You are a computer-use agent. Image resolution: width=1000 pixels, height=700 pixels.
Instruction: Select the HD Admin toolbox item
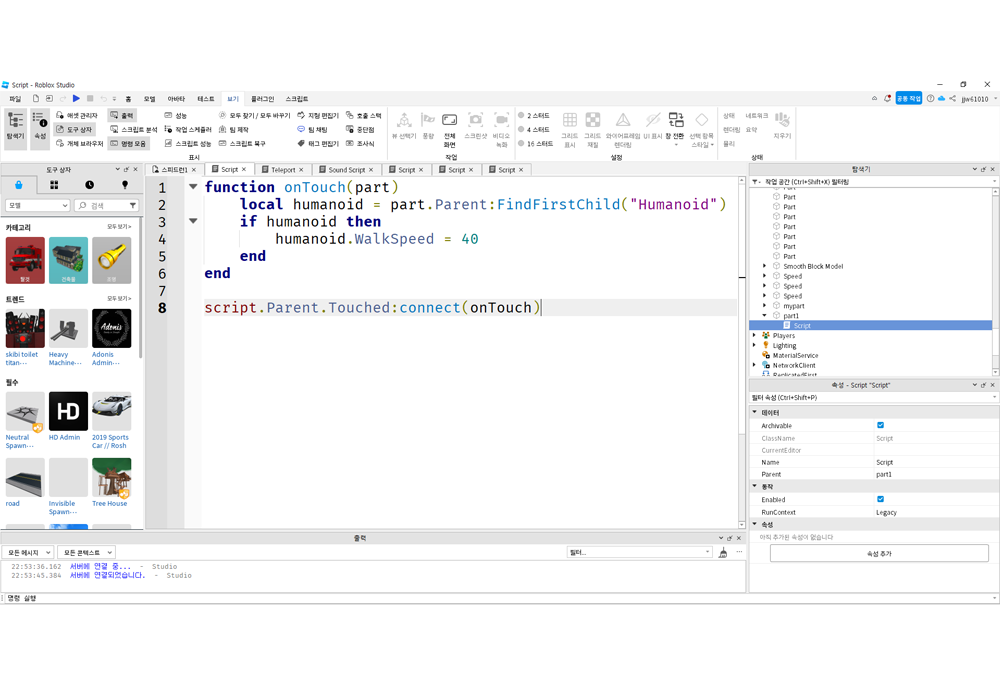click(68, 416)
